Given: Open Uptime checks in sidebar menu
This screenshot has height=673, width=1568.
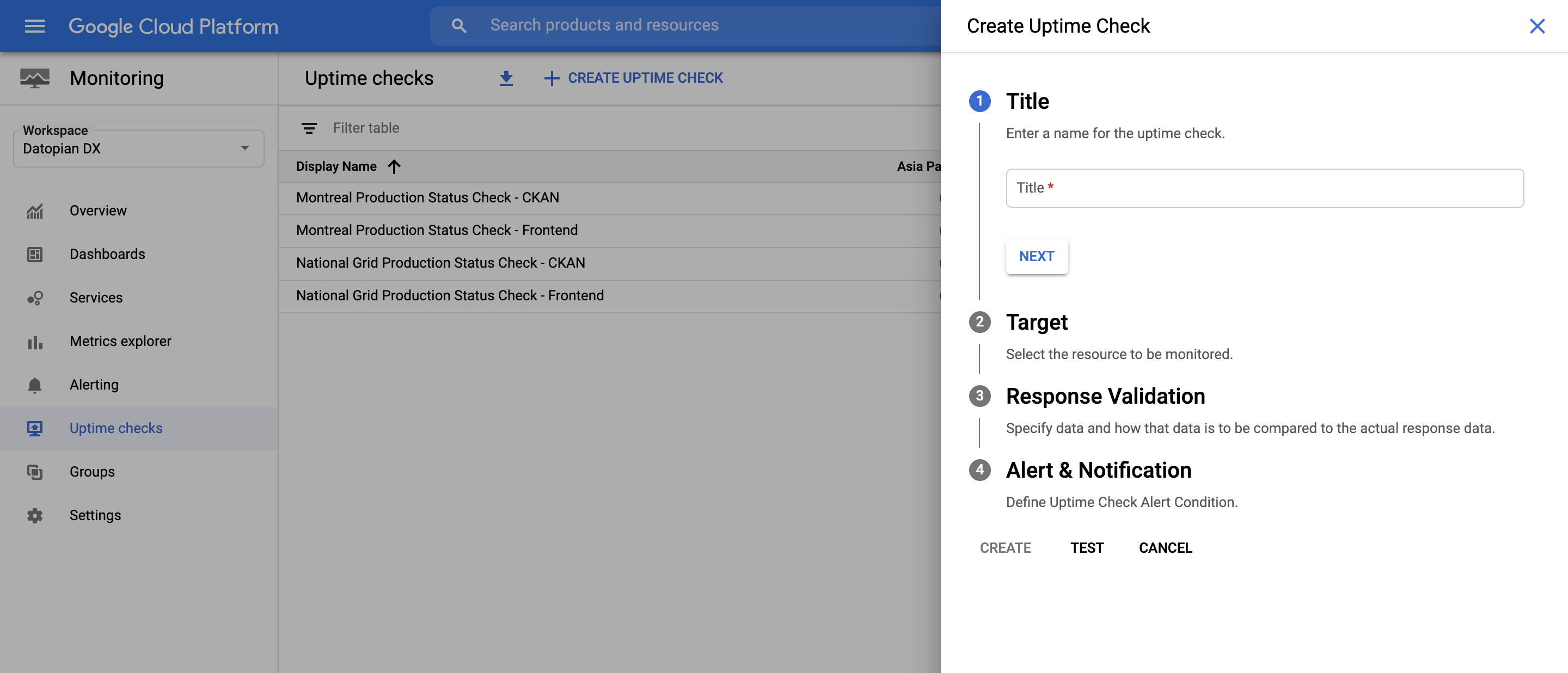Looking at the screenshot, I should 115,428.
